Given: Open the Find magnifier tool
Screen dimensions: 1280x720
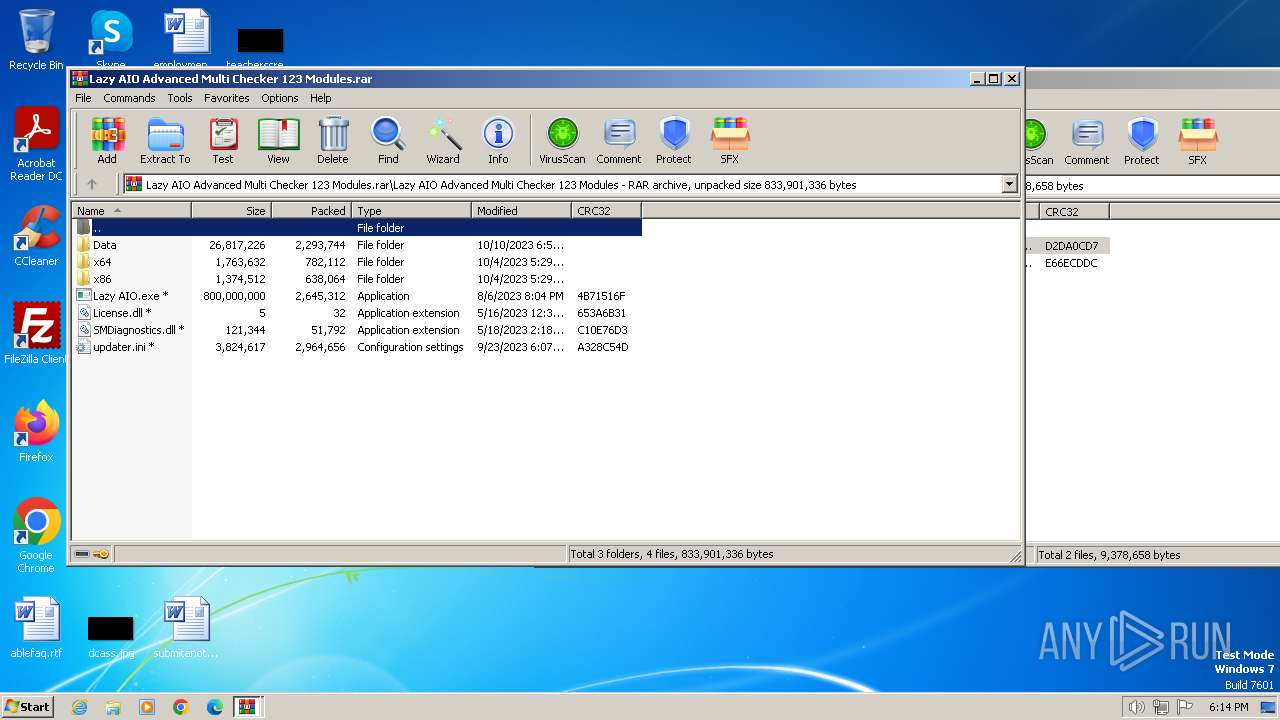Looking at the screenshot, I should click(x=388, y=140).
